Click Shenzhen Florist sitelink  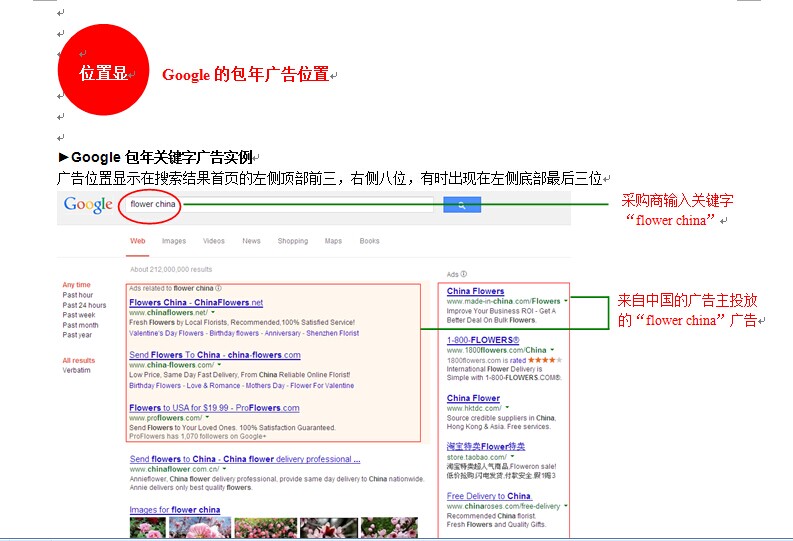point(333,333)
